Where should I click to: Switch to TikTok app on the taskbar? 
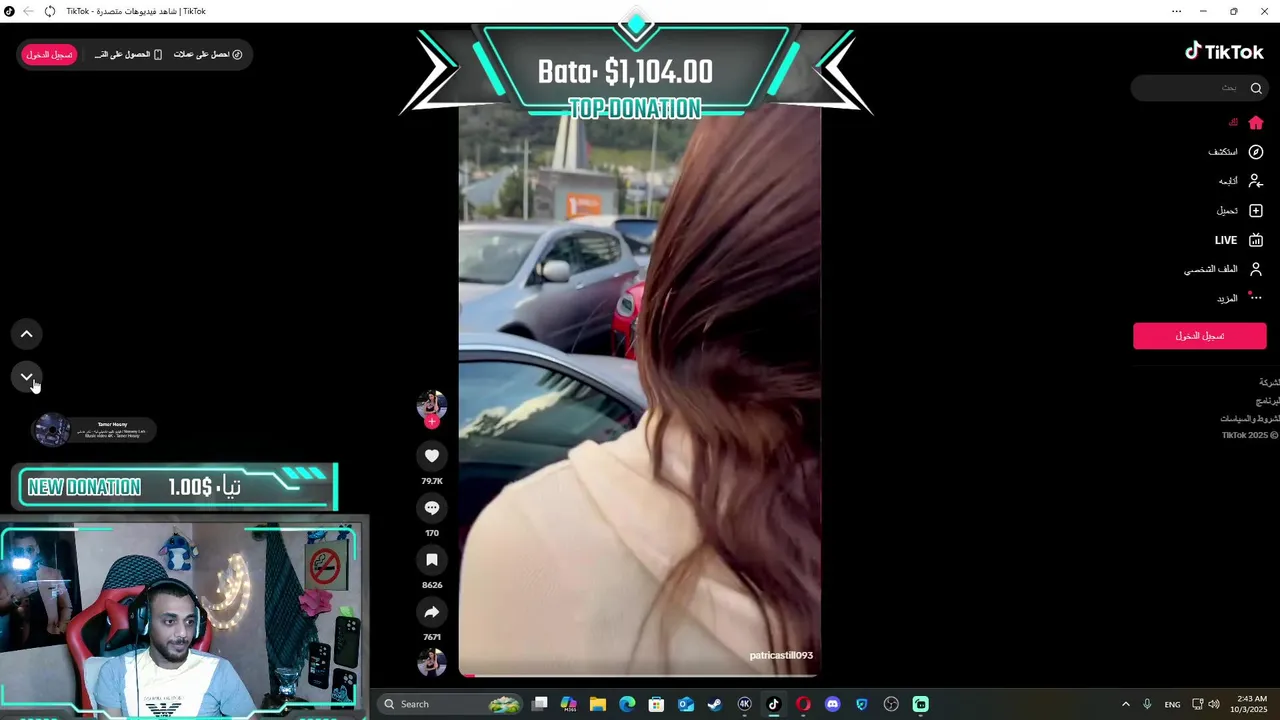coord(773,704)
